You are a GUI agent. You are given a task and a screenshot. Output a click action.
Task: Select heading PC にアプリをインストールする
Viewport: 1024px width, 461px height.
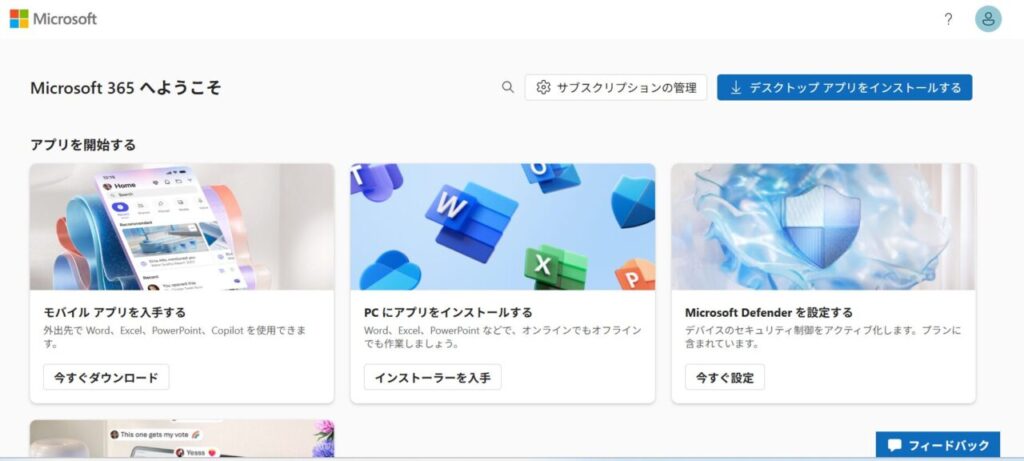448,312
